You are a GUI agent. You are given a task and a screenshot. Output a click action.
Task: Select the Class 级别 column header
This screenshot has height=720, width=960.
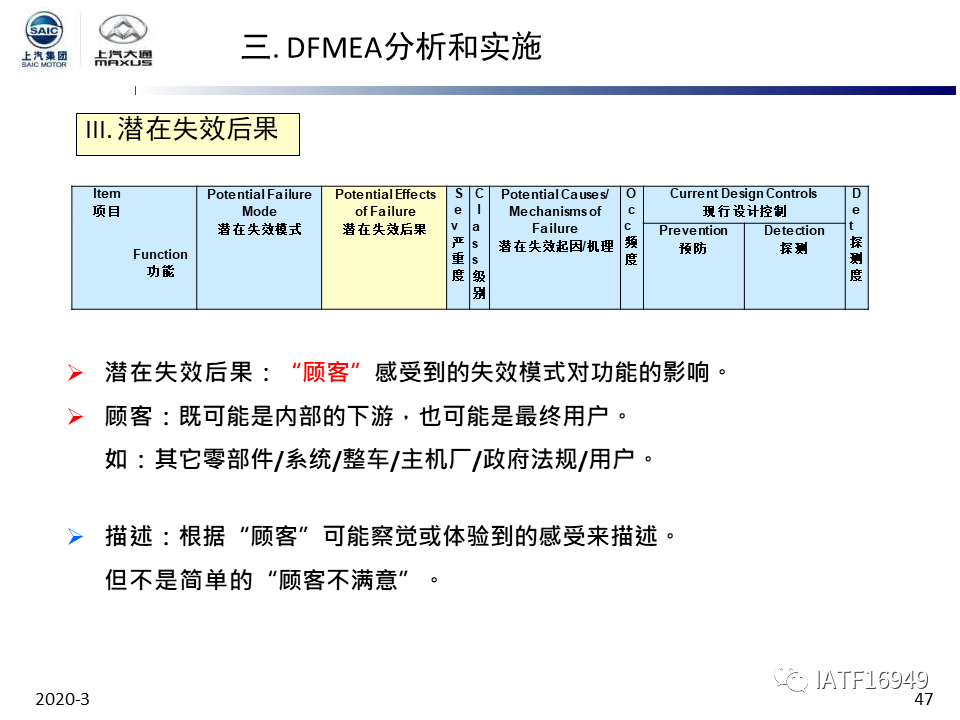coord(479,247)
